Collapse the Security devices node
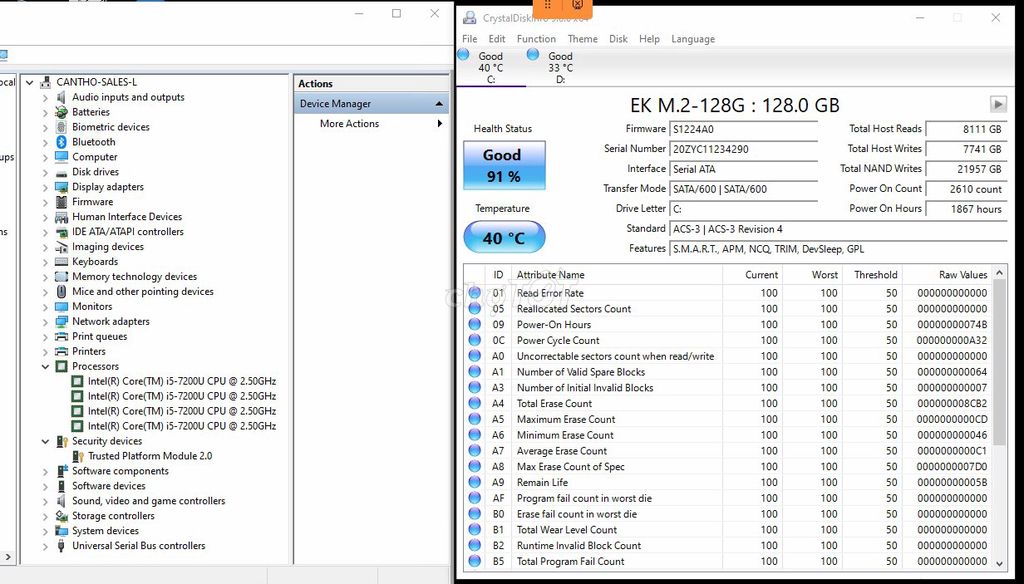This screenshot has height=584, width=1024. click(x=45, y=442)
